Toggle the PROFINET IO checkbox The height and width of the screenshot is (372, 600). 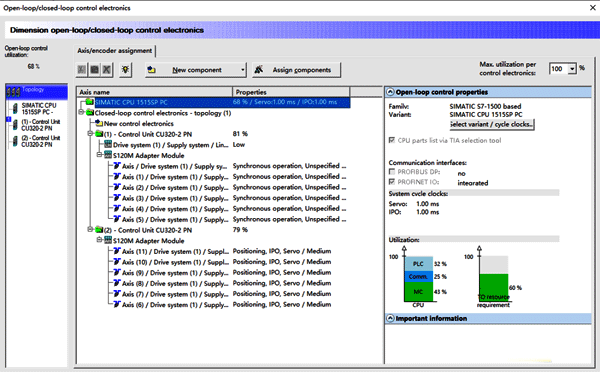[x=392, y=182]
